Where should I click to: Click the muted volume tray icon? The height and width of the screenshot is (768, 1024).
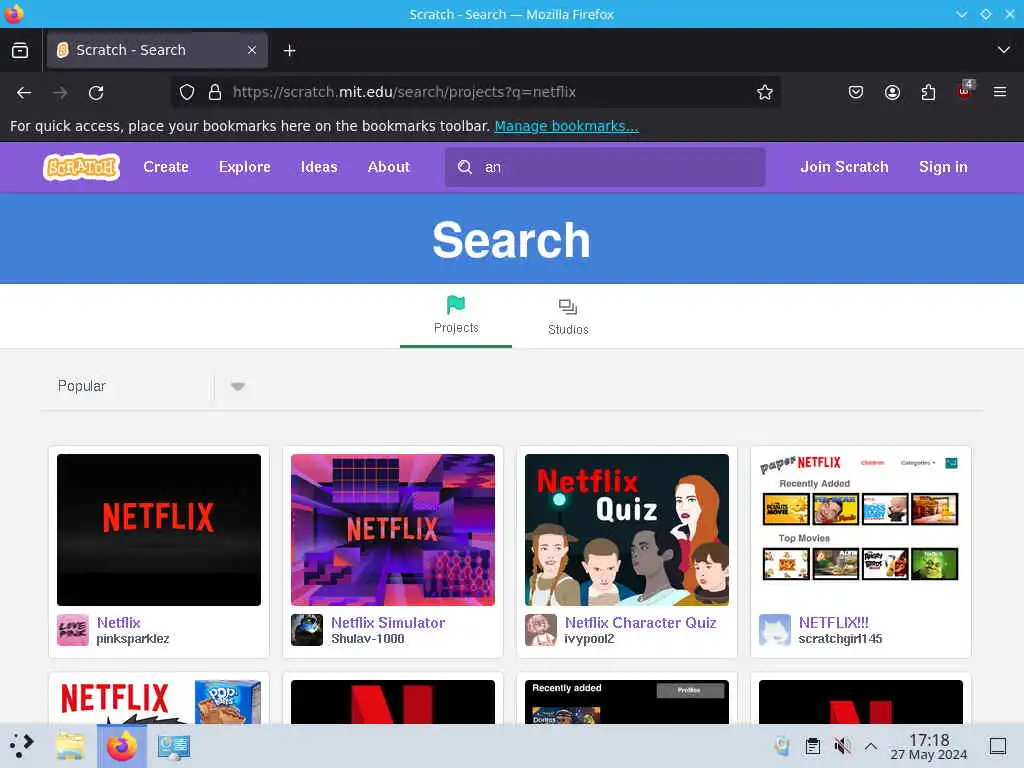pyautogui.click(x=842, y=746)
